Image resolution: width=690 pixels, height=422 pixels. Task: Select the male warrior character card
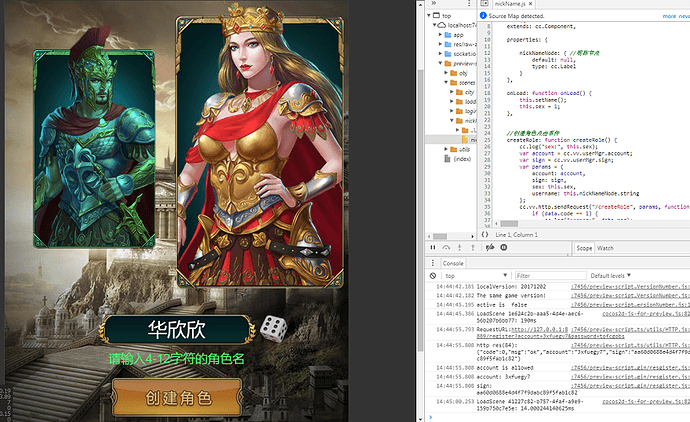94,149
